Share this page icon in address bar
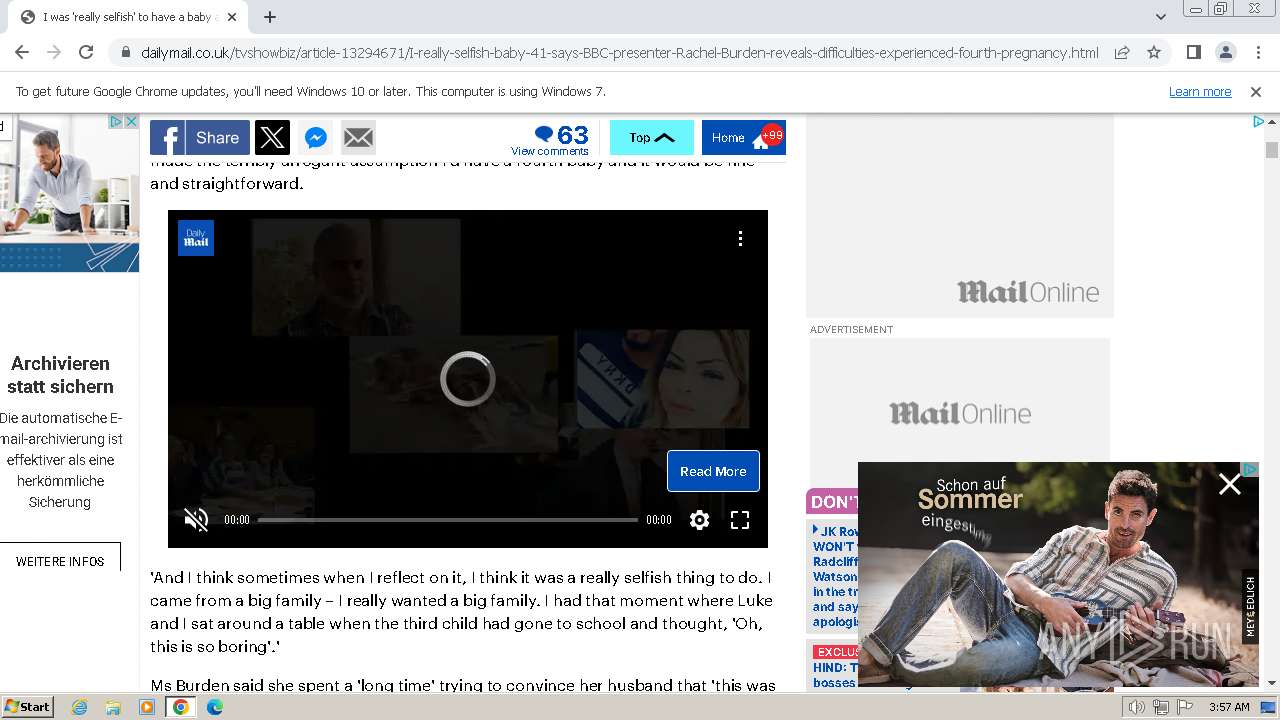The image size is (1280, 720). (1122, 53)
